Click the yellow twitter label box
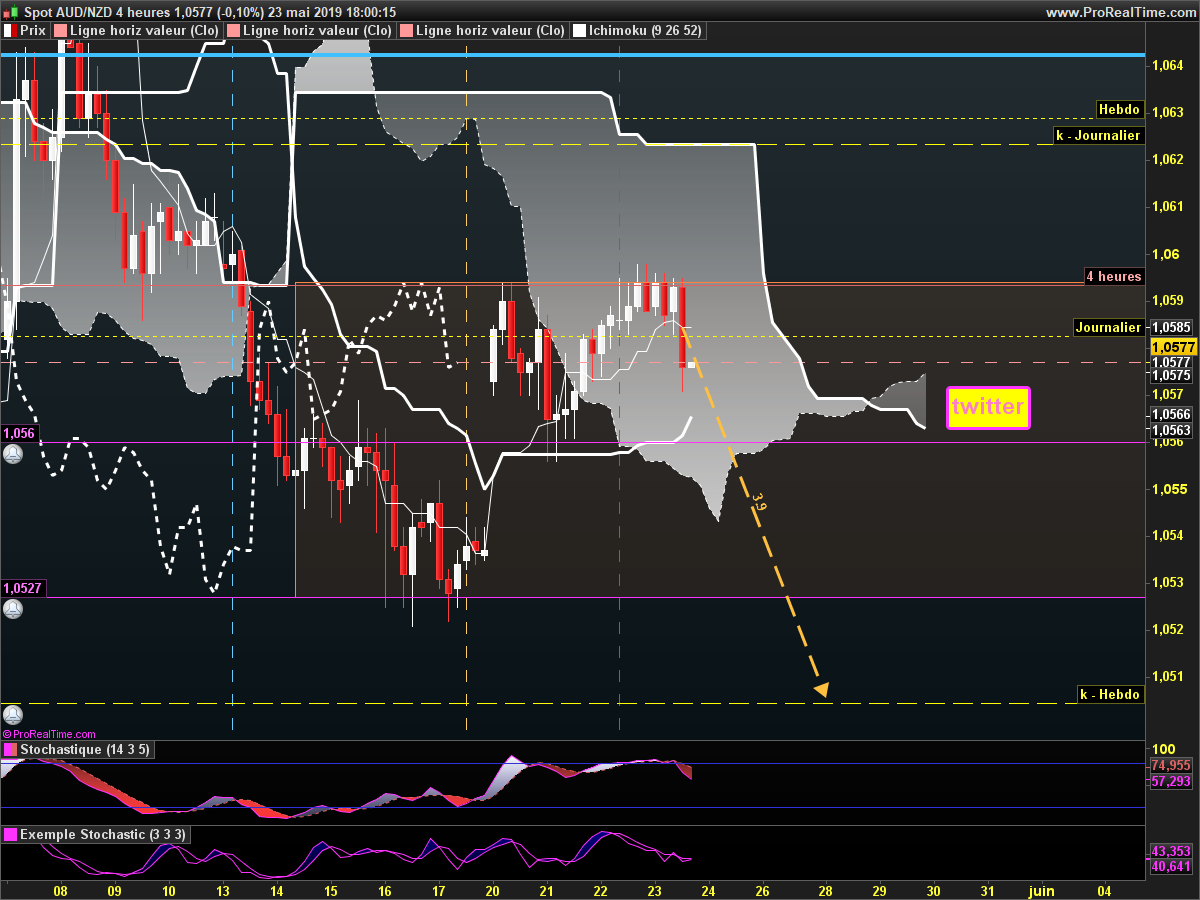1200x900 pixels. (988, 408)
